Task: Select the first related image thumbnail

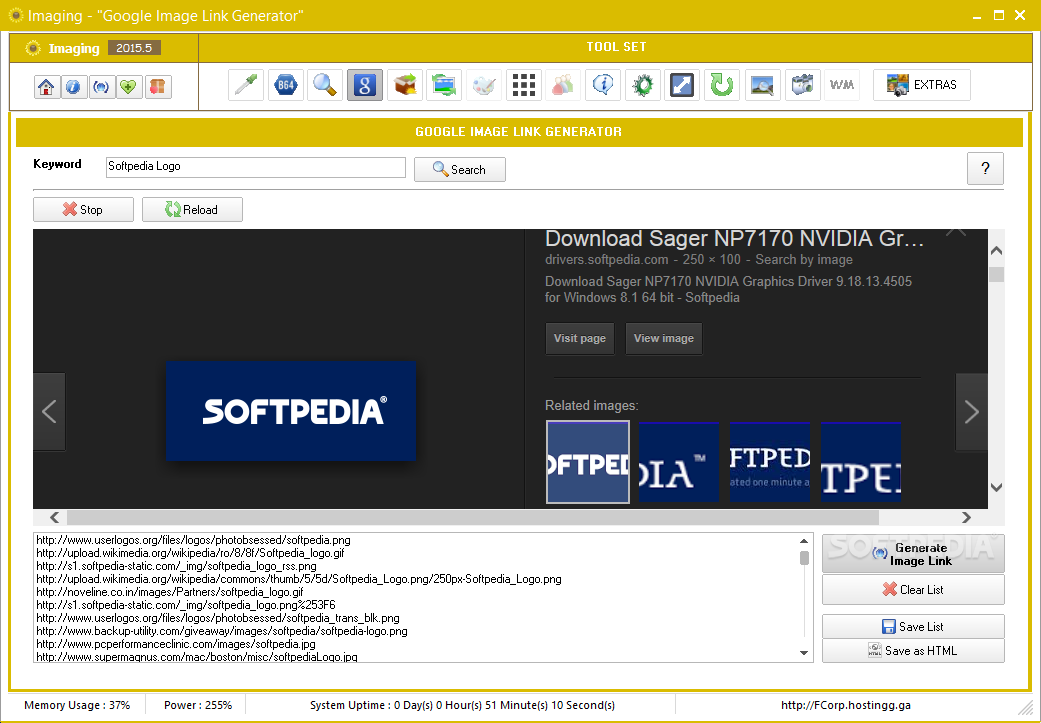Action: (x=588, y=462)
